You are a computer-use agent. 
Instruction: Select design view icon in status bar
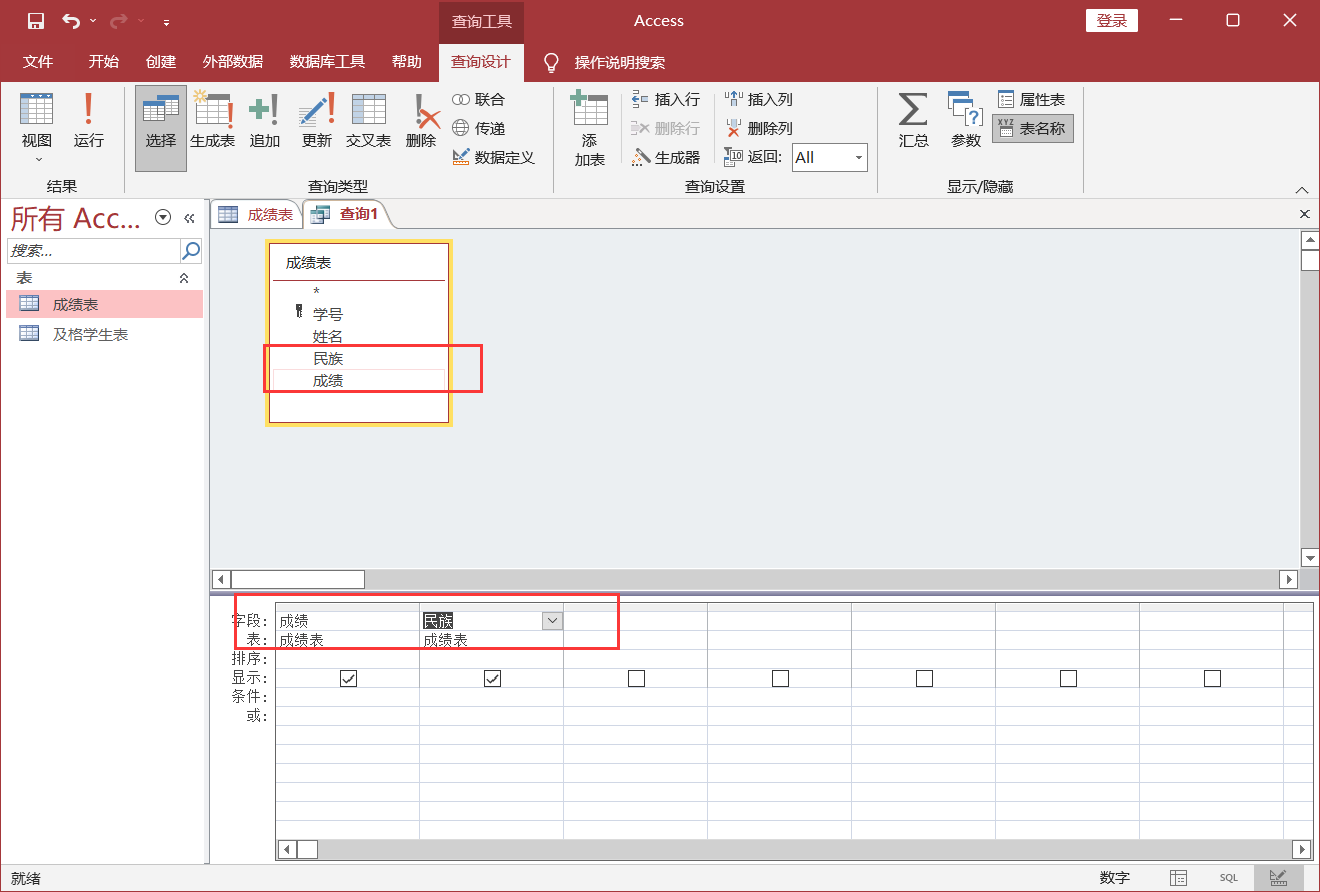point(1278,878)
